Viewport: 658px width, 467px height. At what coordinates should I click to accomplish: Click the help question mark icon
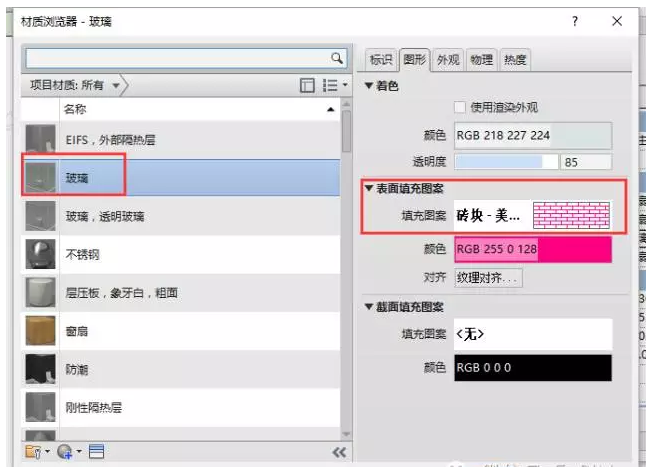pyautogui.click(x=575, y=21)
